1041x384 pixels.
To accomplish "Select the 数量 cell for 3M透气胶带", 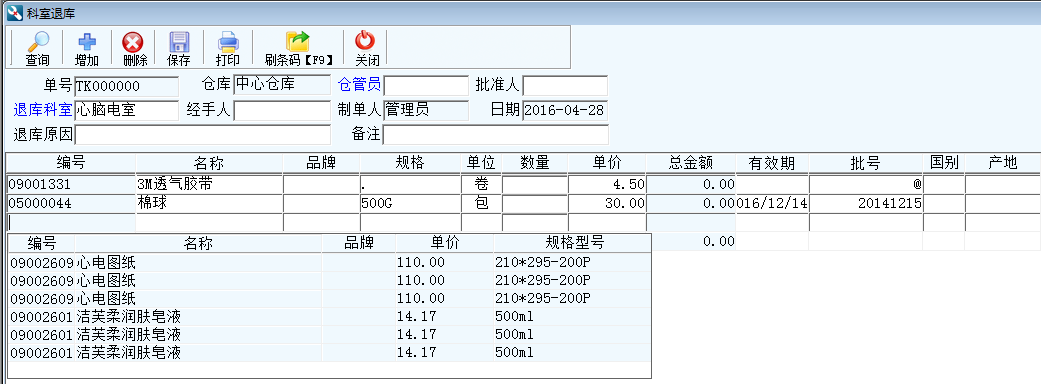I will 534,184.
